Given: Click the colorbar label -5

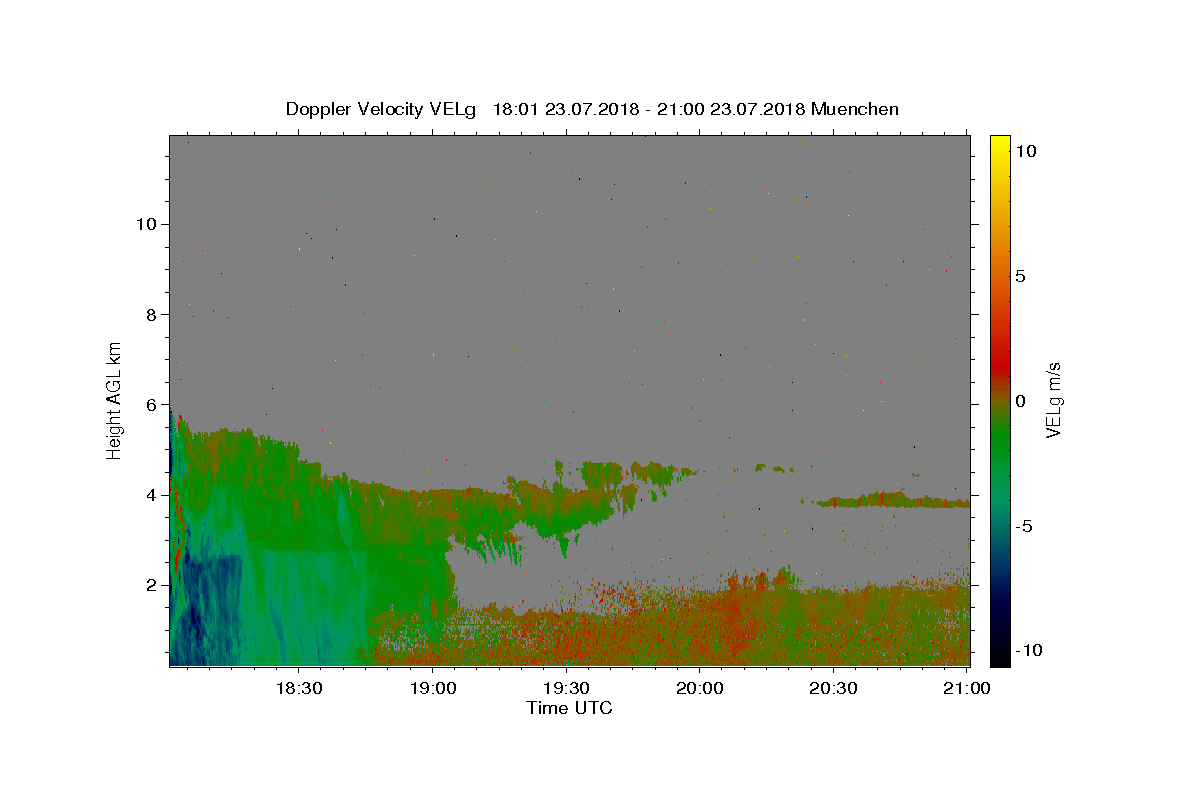Looking at the screenshot, I should click(1023, 526).
